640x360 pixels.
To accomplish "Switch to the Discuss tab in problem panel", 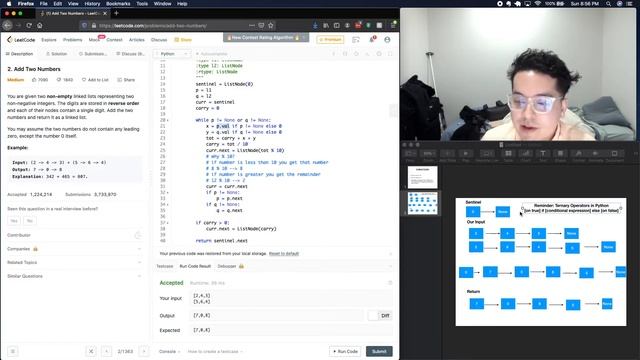I will pos(130,54).
